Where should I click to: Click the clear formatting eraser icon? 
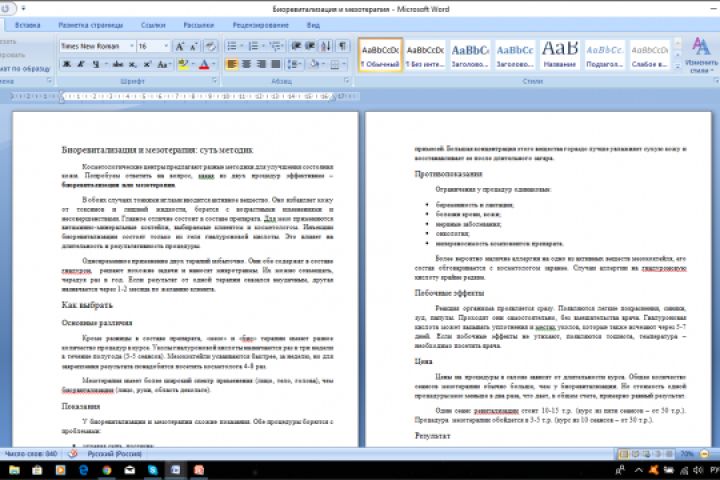pos(211,46)
